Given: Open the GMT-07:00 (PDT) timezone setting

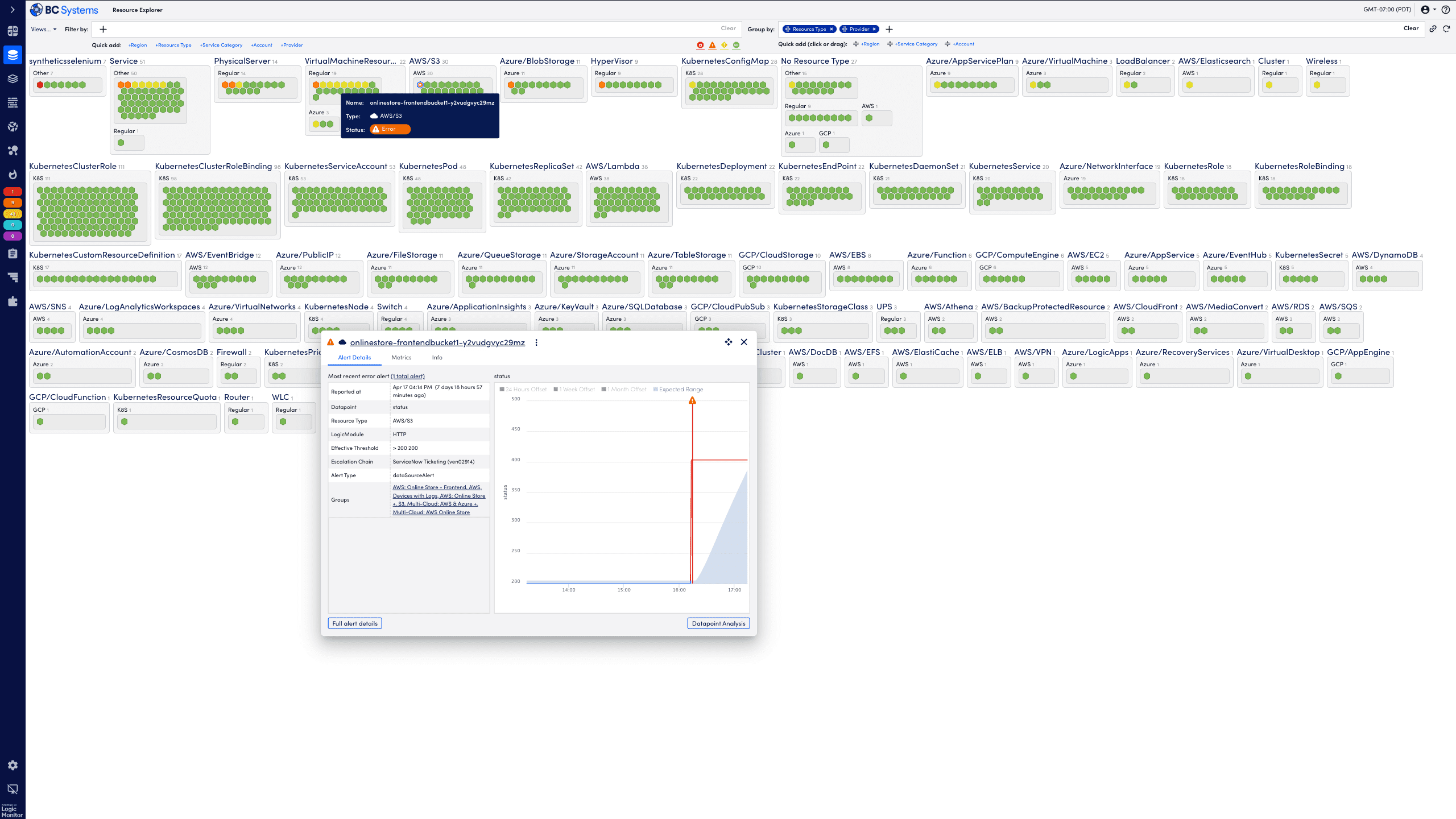Looking at the screenshot, I should click(x=1387, y=10).
